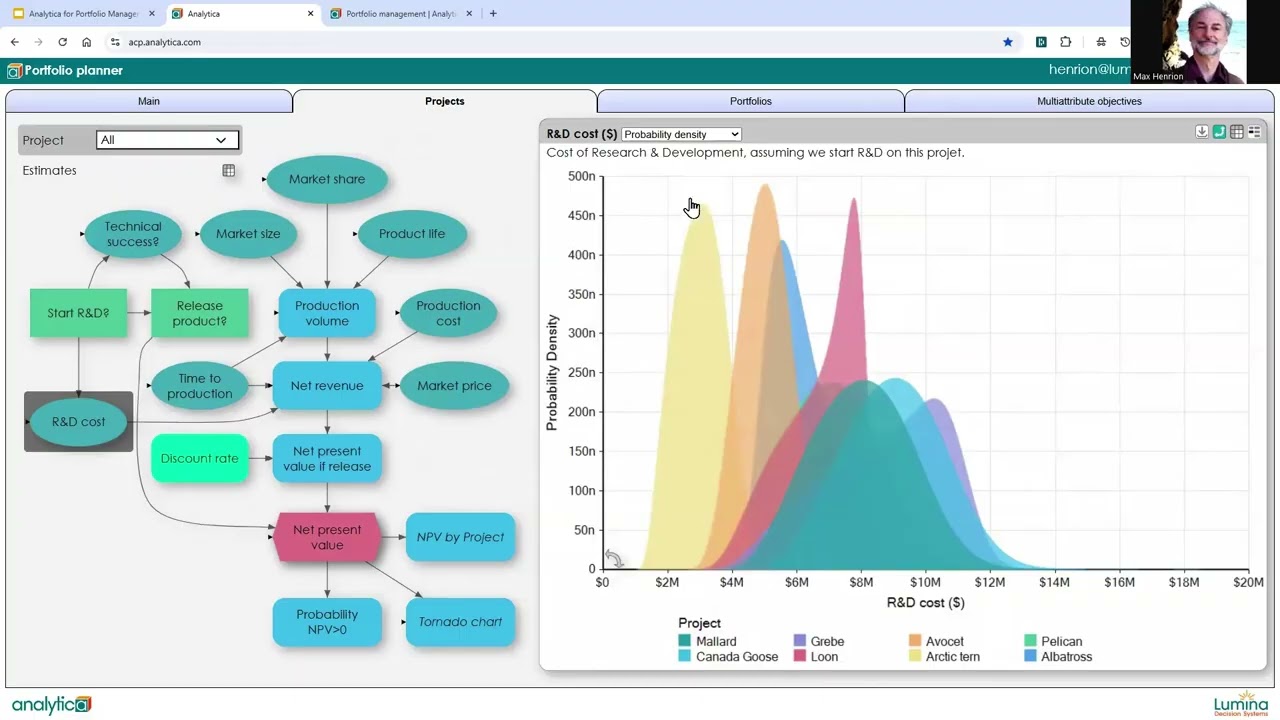Click the Arctic tern legend color swatch

(x=915, y=657)
